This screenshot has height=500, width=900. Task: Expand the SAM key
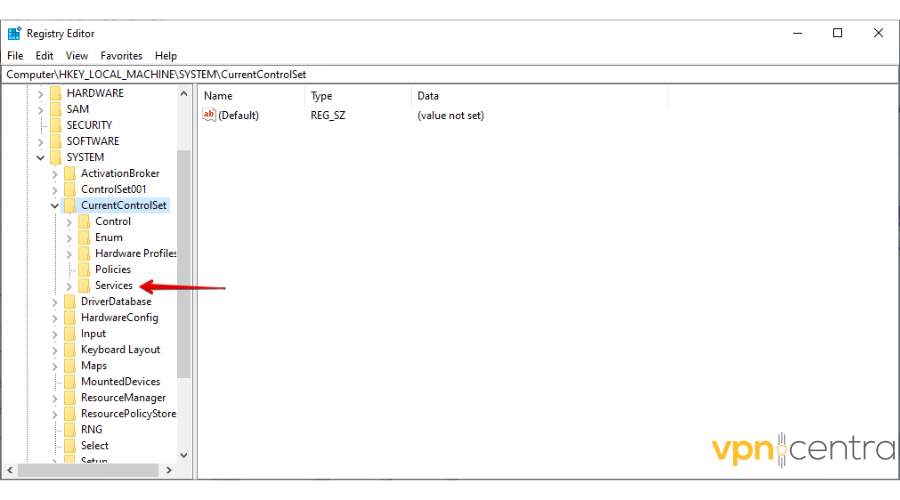tap(40, 110)
